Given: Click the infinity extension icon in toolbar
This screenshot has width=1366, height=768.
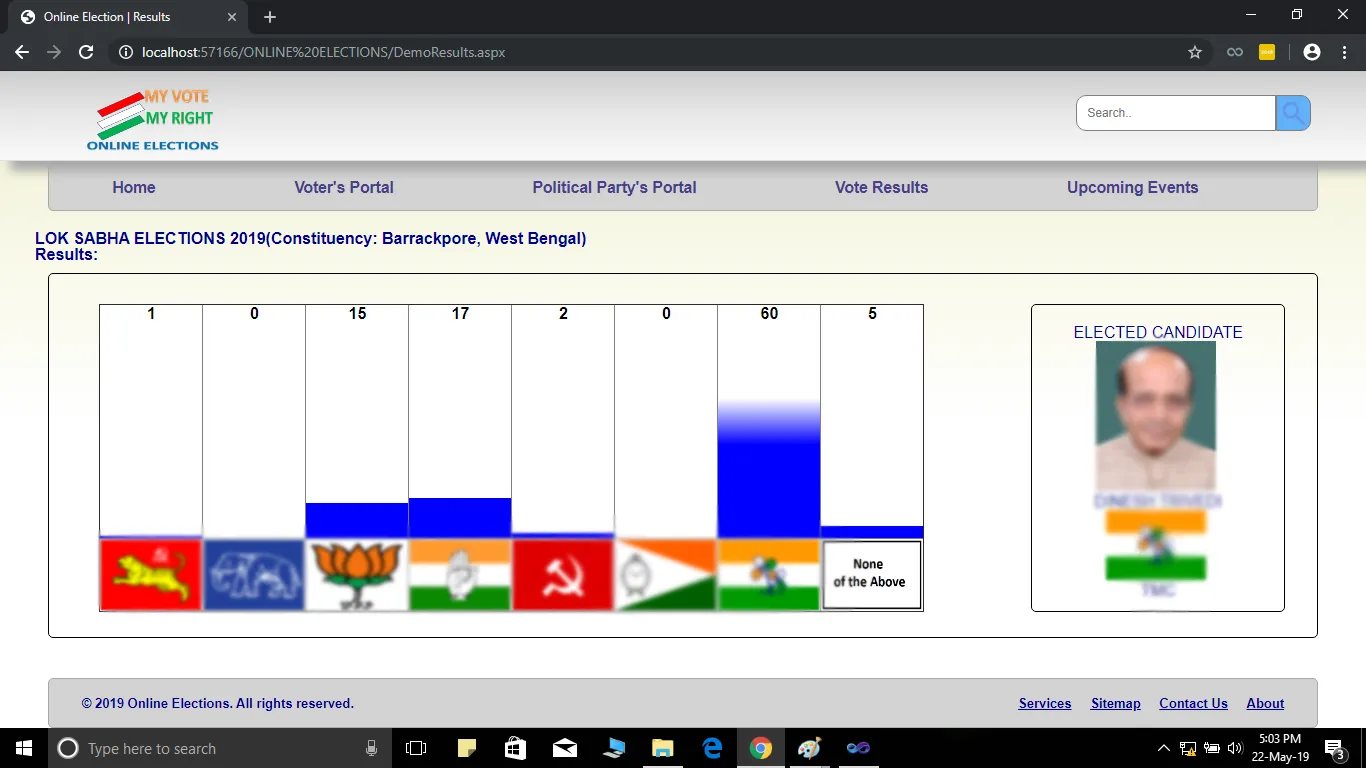Looking at the screenshot, I should (x=1235, y=52).
